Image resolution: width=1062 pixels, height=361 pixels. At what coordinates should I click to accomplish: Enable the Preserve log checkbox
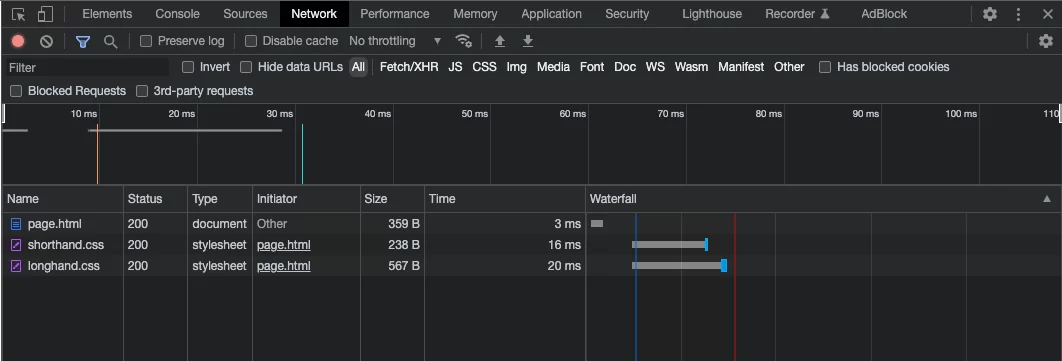point(146,41)
